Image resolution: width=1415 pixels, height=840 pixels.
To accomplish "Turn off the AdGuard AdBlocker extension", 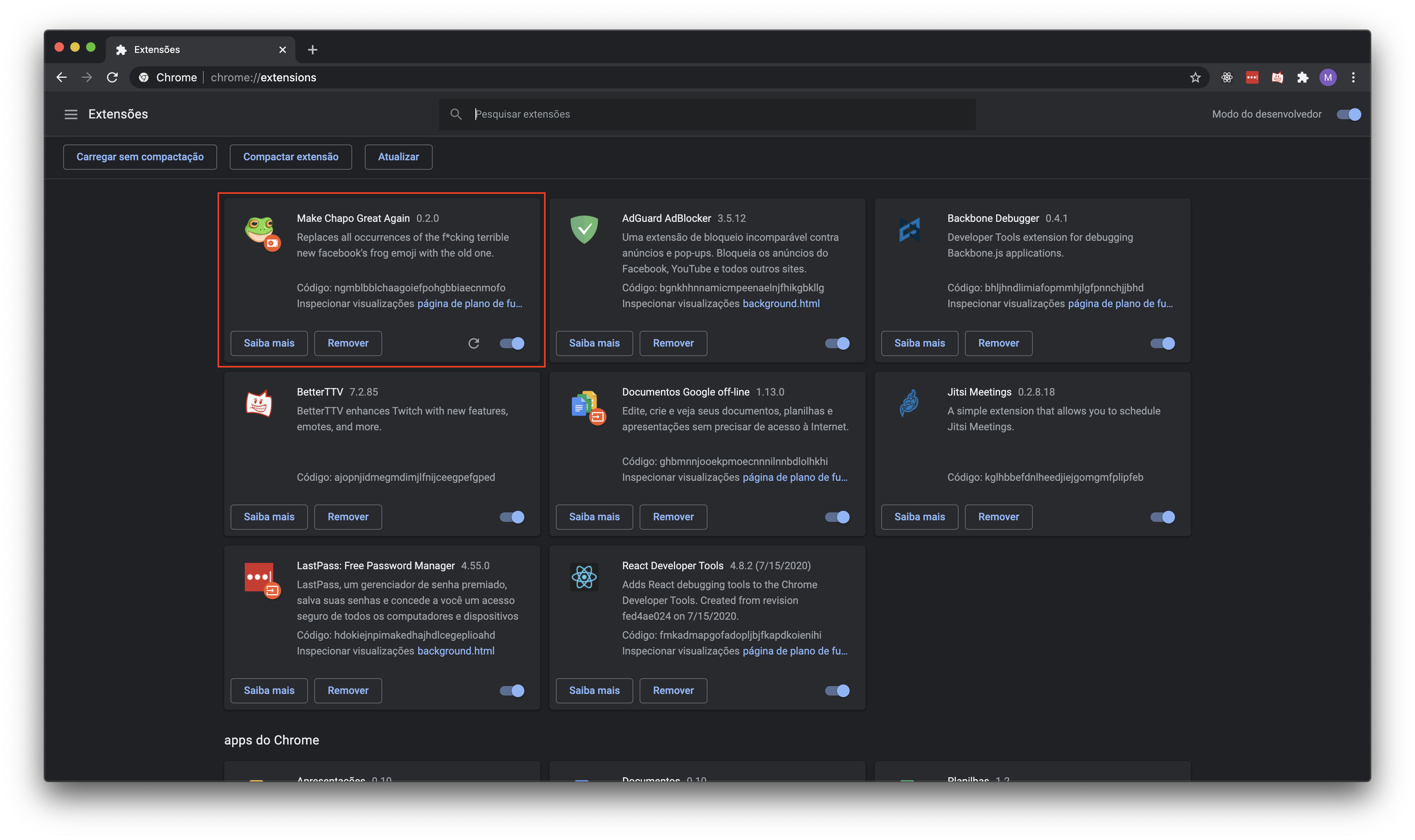I will [837, 343].
